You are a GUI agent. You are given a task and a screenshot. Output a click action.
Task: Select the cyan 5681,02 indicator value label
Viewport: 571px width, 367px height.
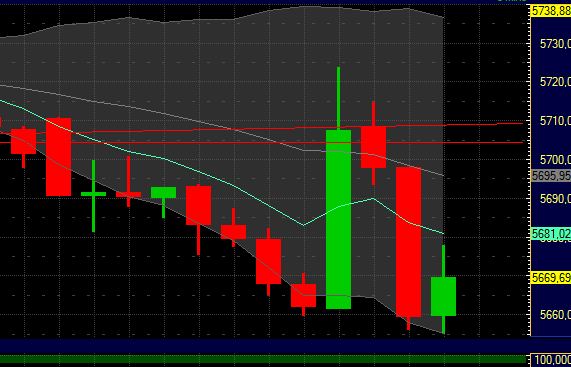pos(551,233)
